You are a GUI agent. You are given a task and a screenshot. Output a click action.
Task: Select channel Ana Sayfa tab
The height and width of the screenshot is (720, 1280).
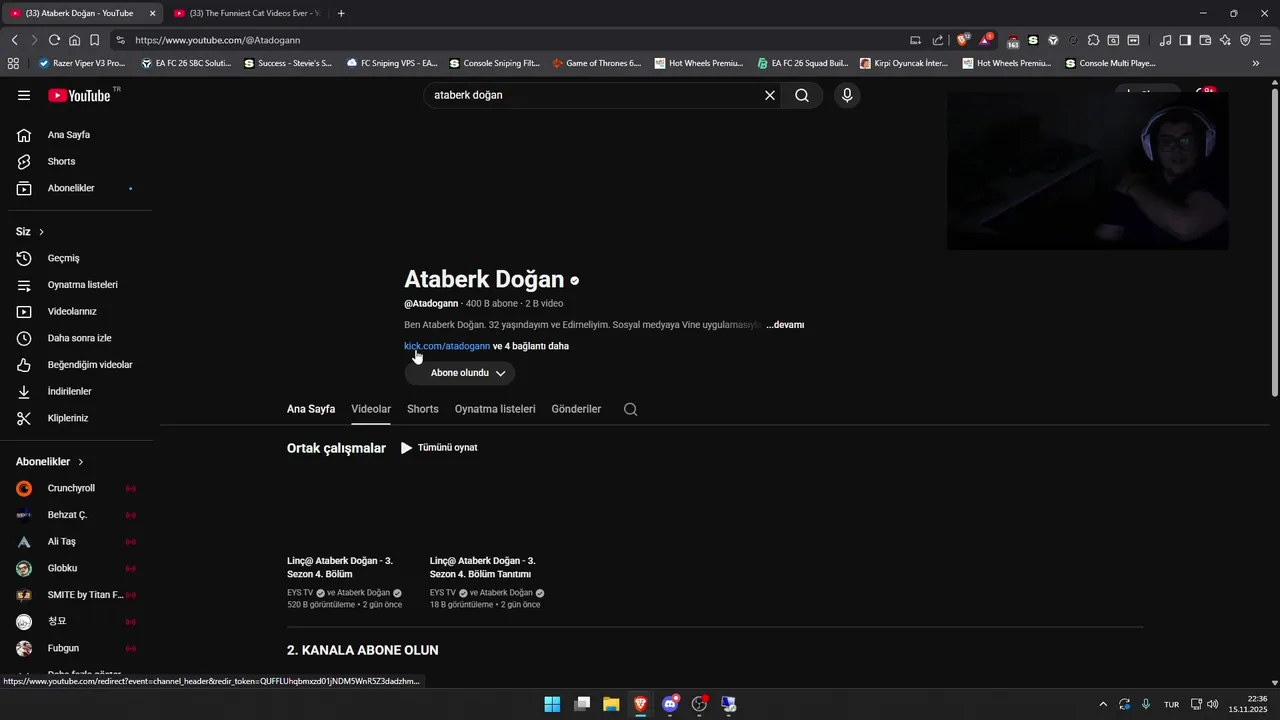coord(311,409)
